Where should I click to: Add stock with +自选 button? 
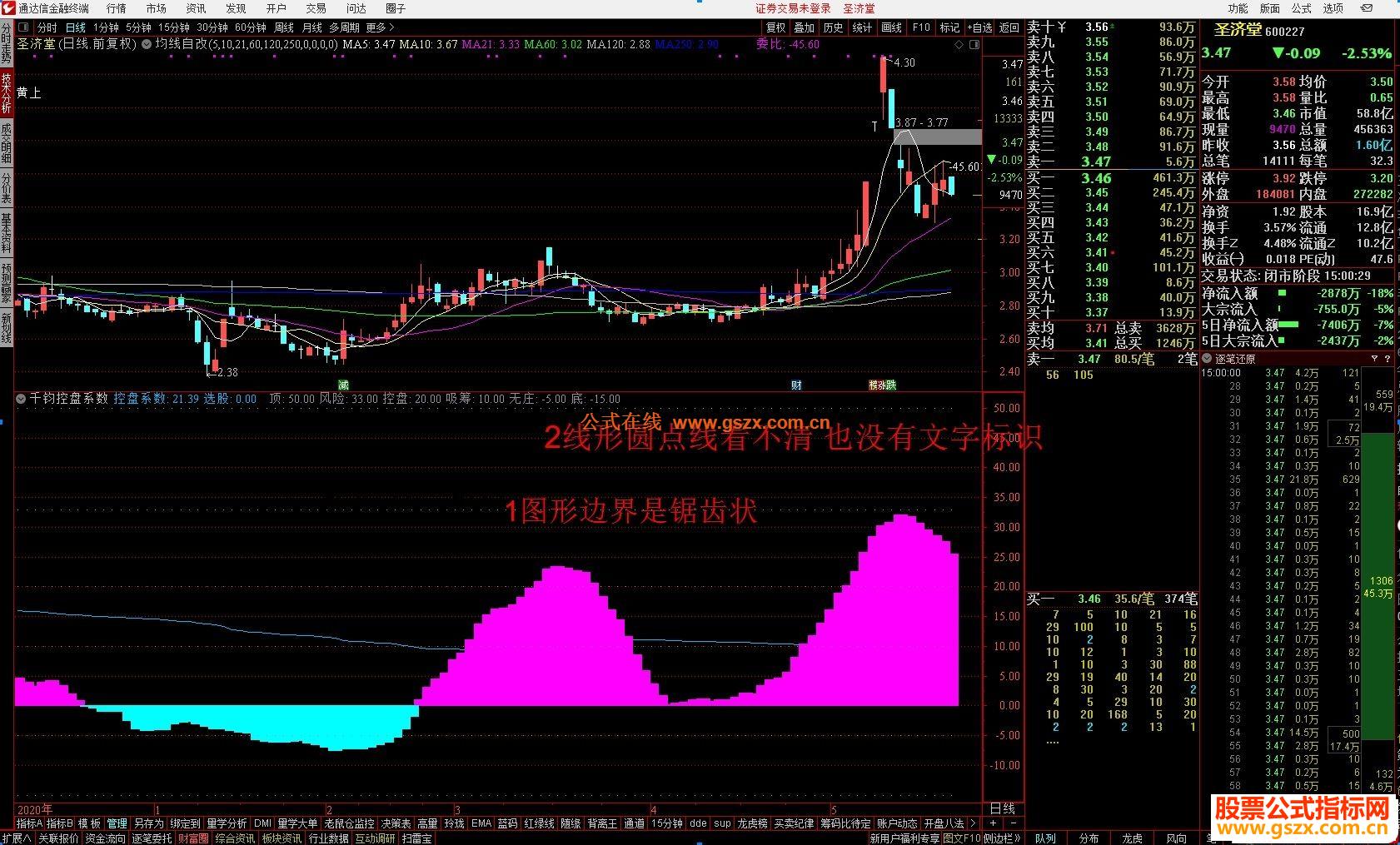(979, 27)
